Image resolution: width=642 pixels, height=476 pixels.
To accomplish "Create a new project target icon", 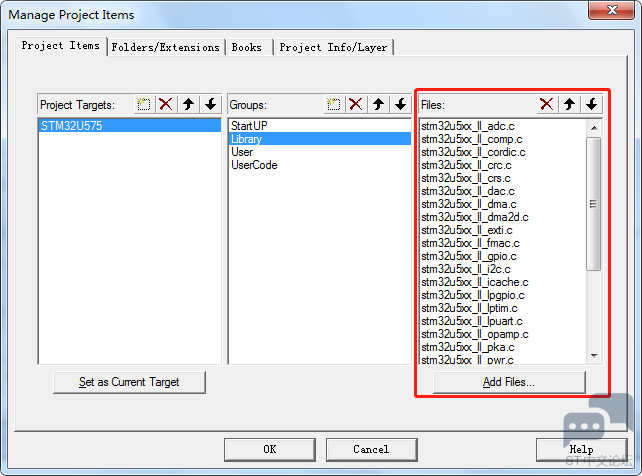I will coord(144,104).
